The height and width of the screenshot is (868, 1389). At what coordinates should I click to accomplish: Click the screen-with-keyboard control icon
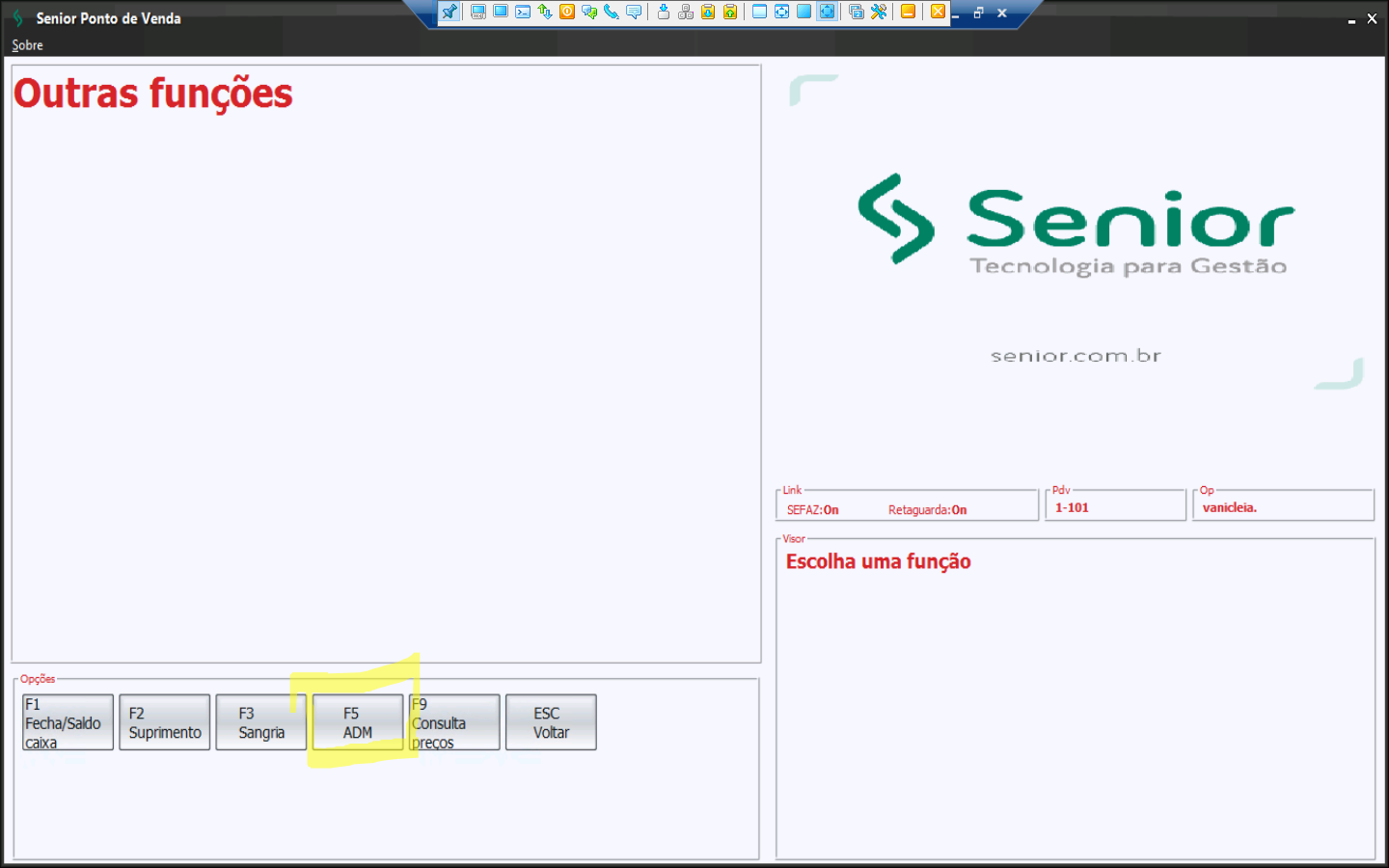point(477,13)
